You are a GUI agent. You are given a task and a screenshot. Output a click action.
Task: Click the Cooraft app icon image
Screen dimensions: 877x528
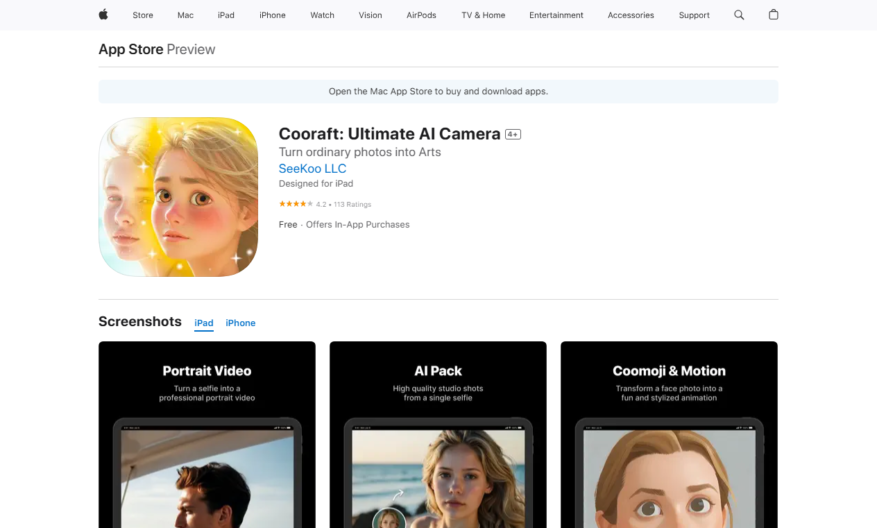click(x=178, y=197)
